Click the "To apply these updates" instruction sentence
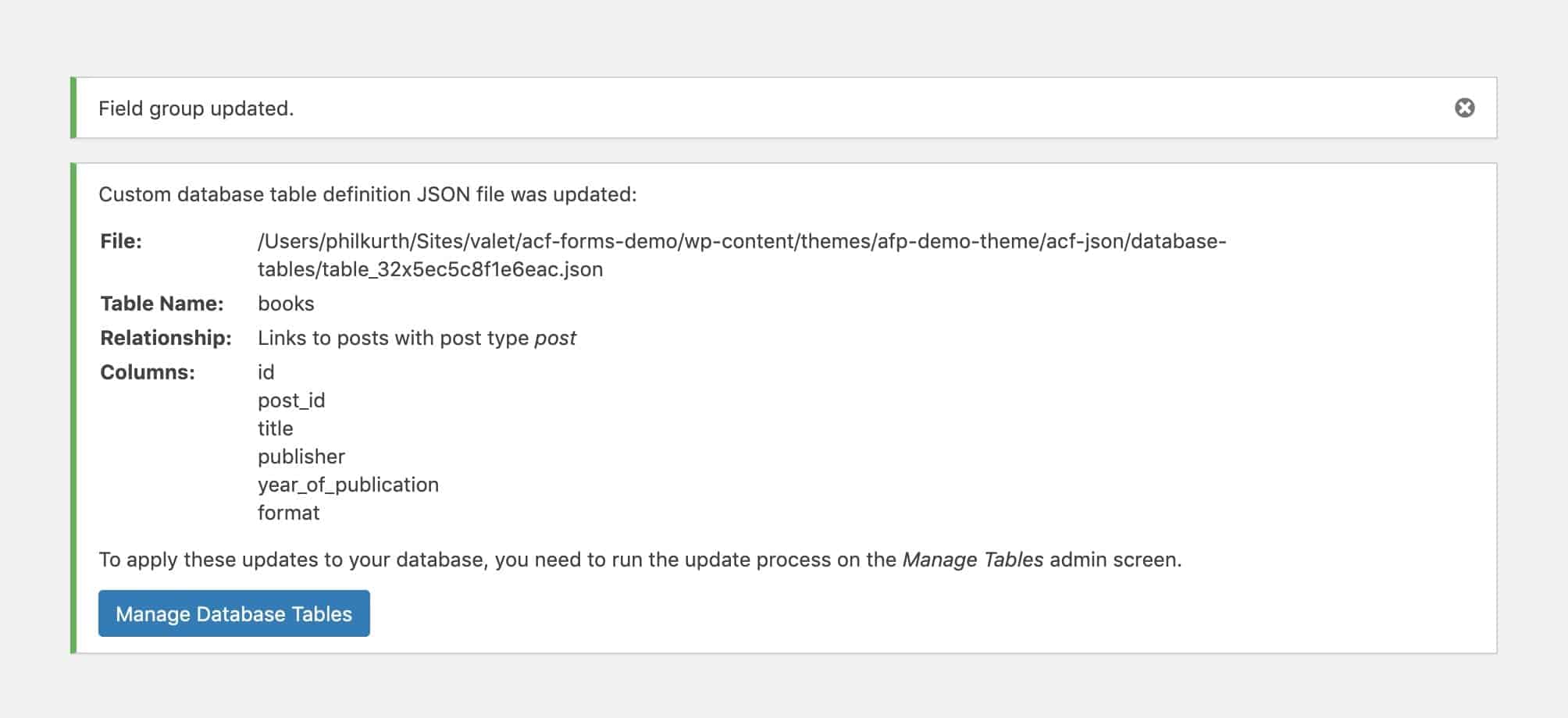 pos(498,560)
